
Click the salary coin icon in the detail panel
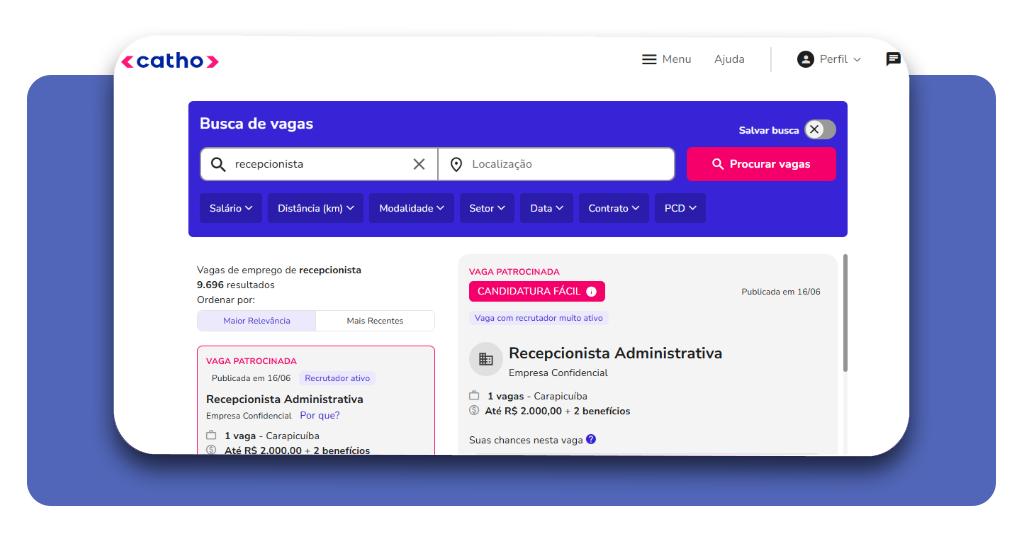click(474, 410)
